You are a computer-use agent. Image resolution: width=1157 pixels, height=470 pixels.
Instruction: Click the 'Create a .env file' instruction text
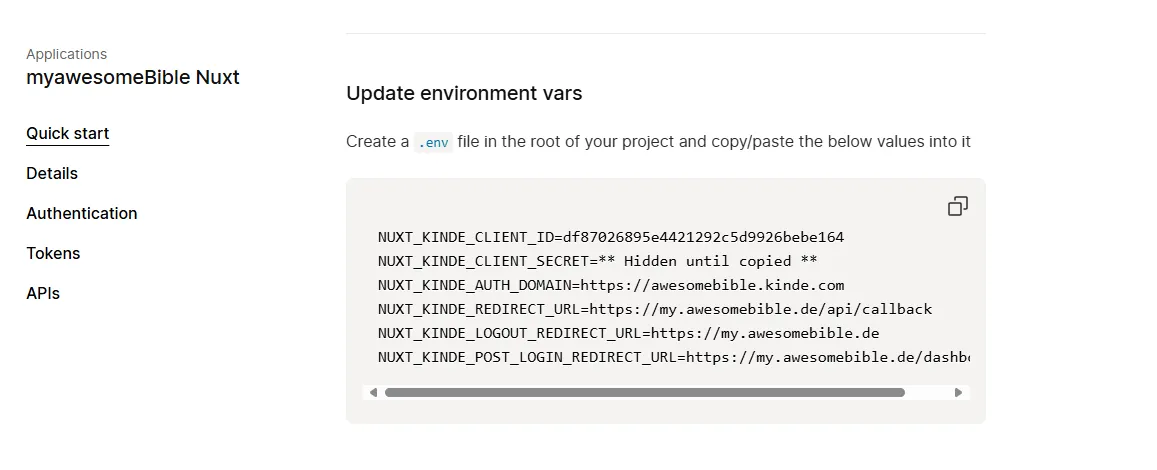[700, 142]
